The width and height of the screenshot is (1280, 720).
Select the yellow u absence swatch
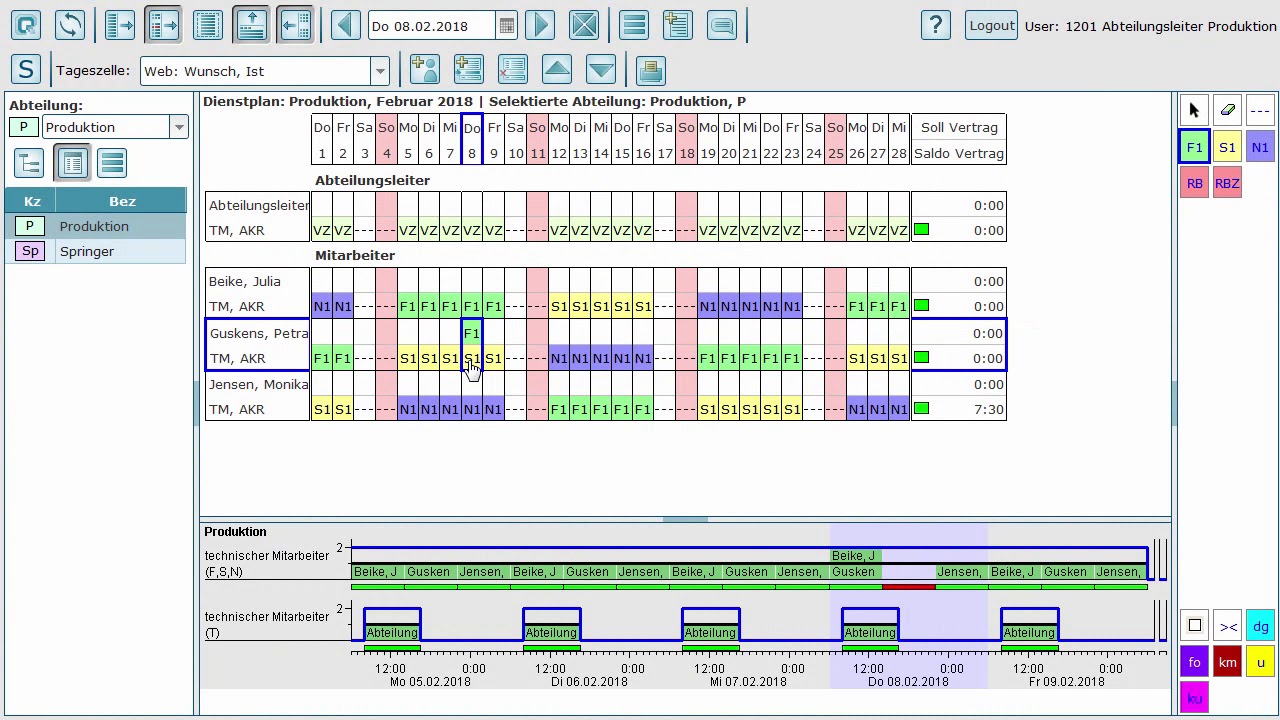(x=1260, y=662)
